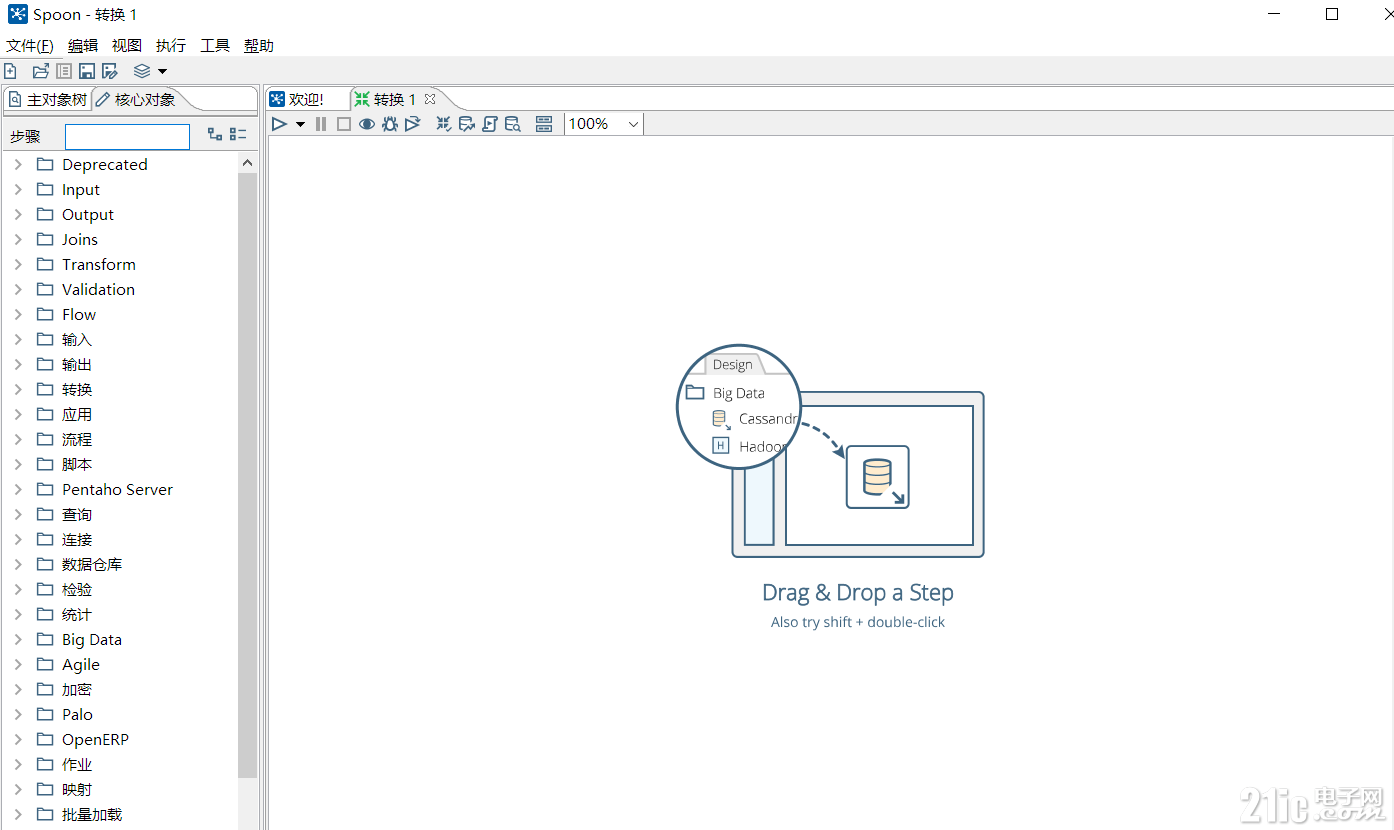Screen dimensions: 1394x830
Task: Click the expand-all tree icon beside step search
Action: [215, 134]
